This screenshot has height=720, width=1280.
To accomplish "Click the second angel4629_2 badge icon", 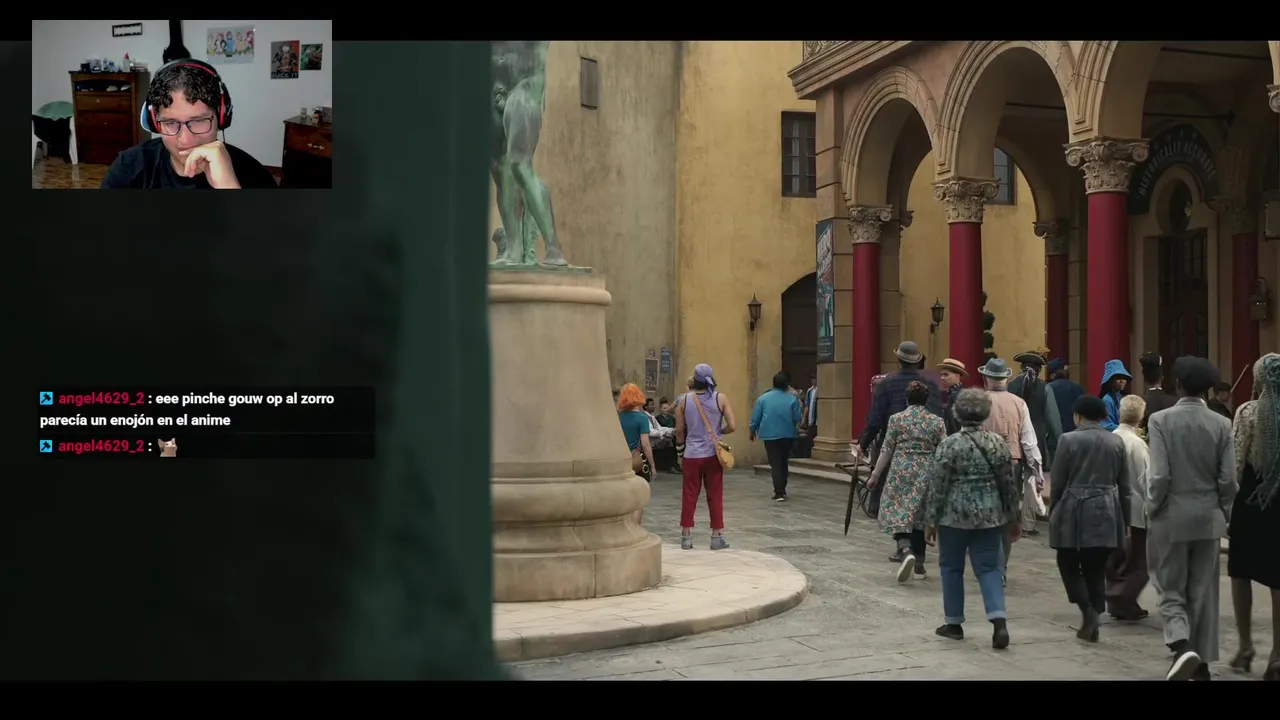I will tap(46, 446).
